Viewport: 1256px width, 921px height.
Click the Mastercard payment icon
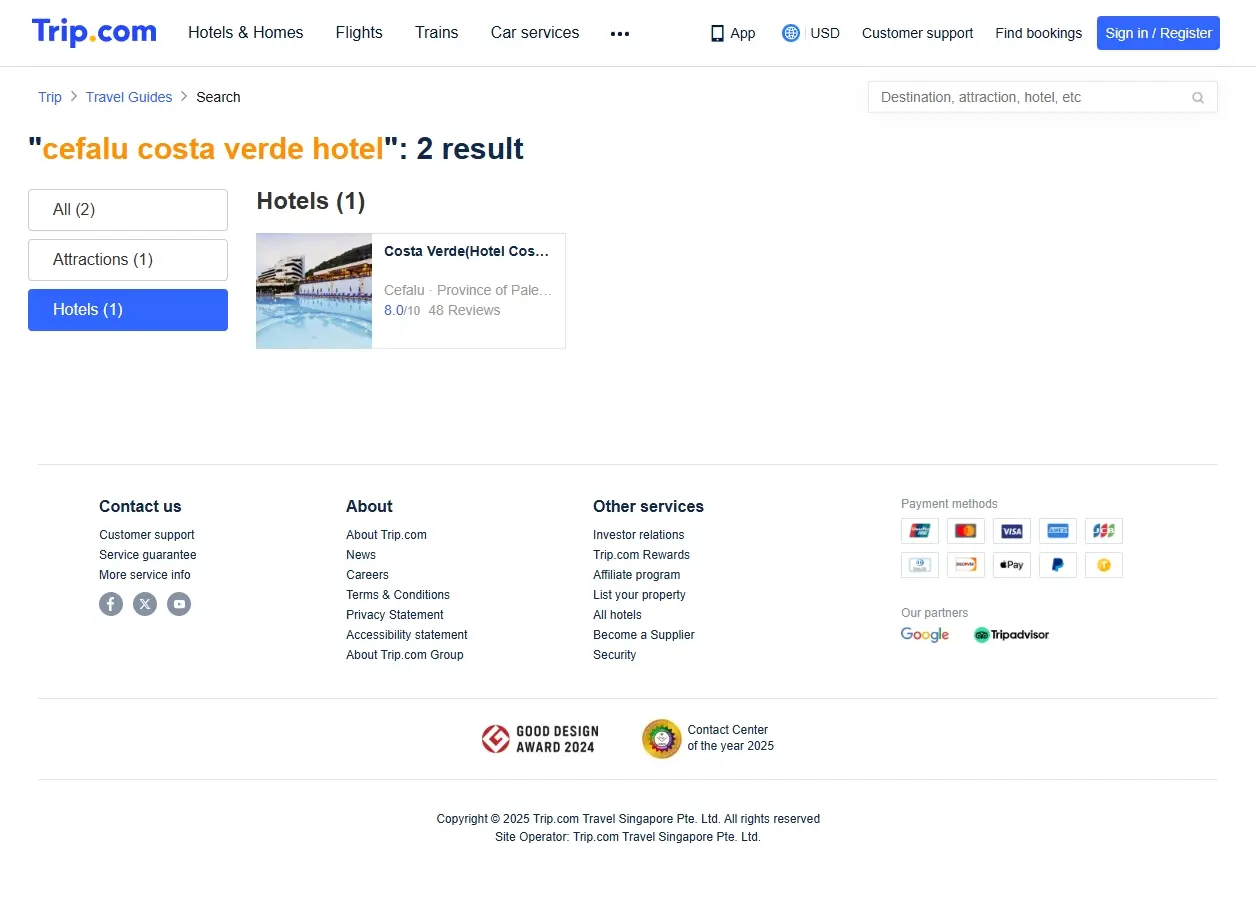tap(966, 531)
